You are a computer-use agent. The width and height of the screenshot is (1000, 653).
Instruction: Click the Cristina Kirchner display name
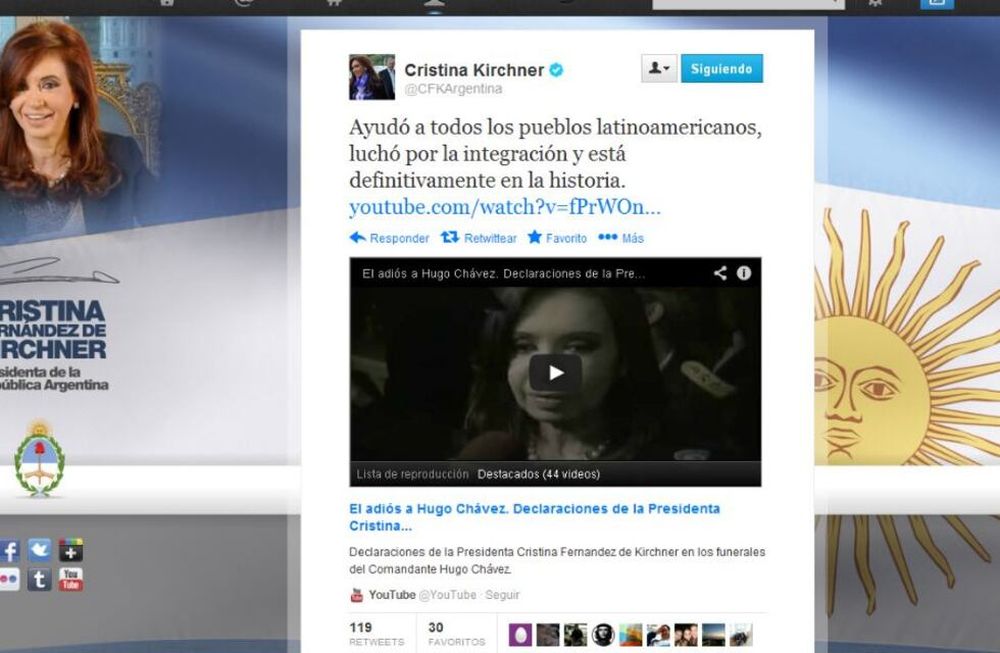(474, 70)
